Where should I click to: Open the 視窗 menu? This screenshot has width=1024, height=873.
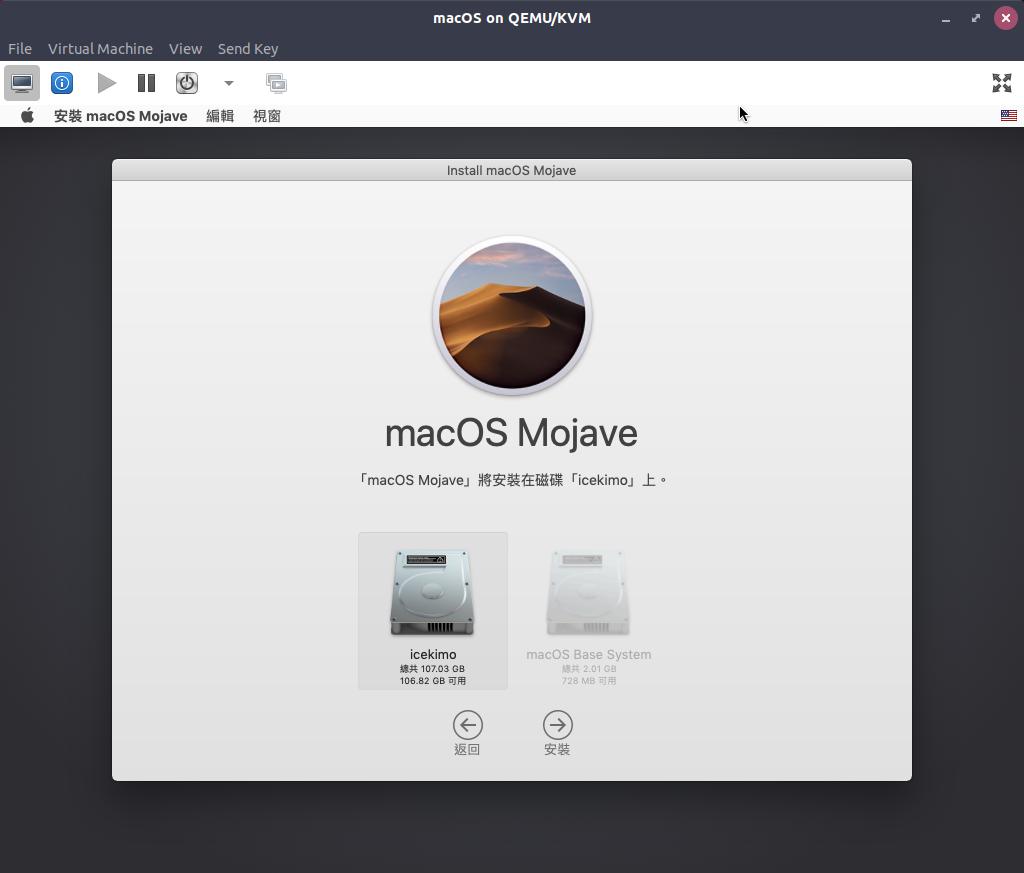click(267, 116)
